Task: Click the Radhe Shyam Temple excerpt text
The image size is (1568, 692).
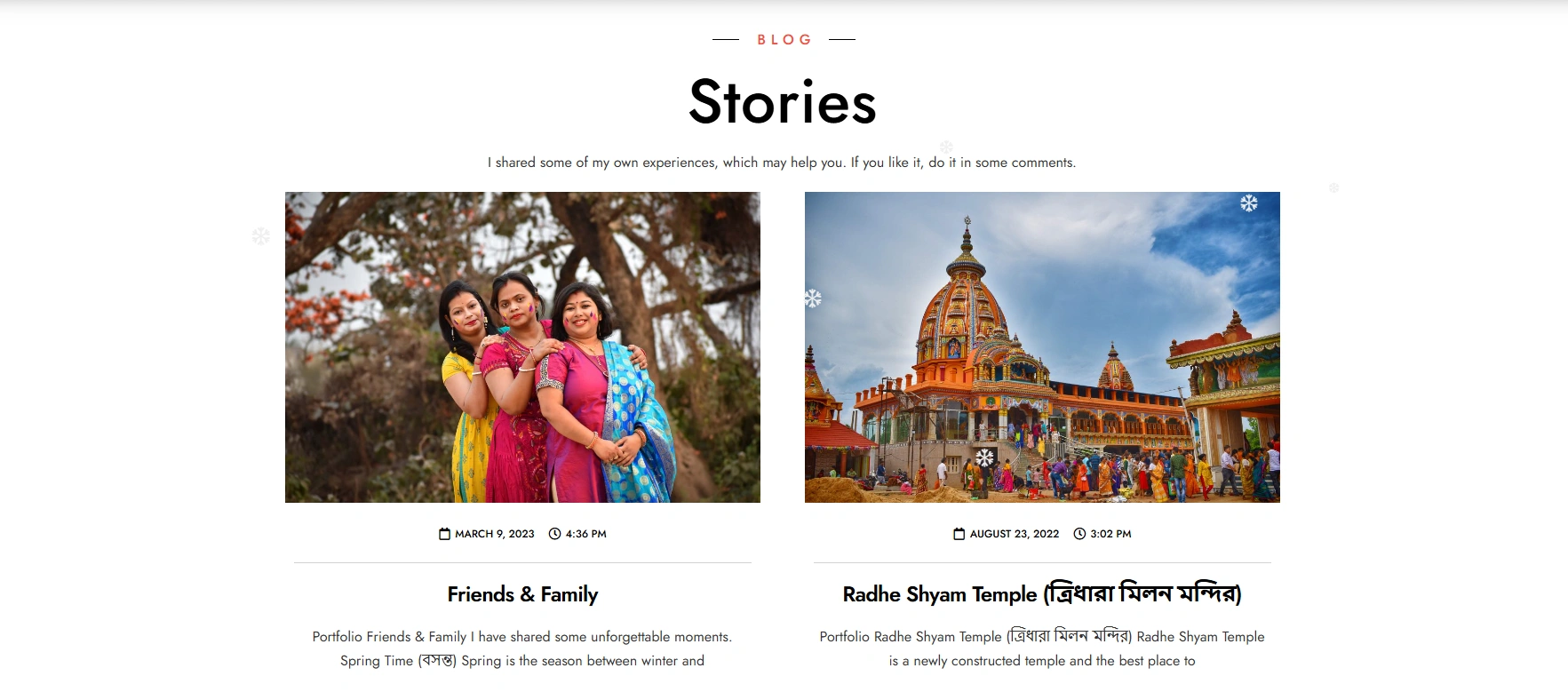Action: 1042,648
